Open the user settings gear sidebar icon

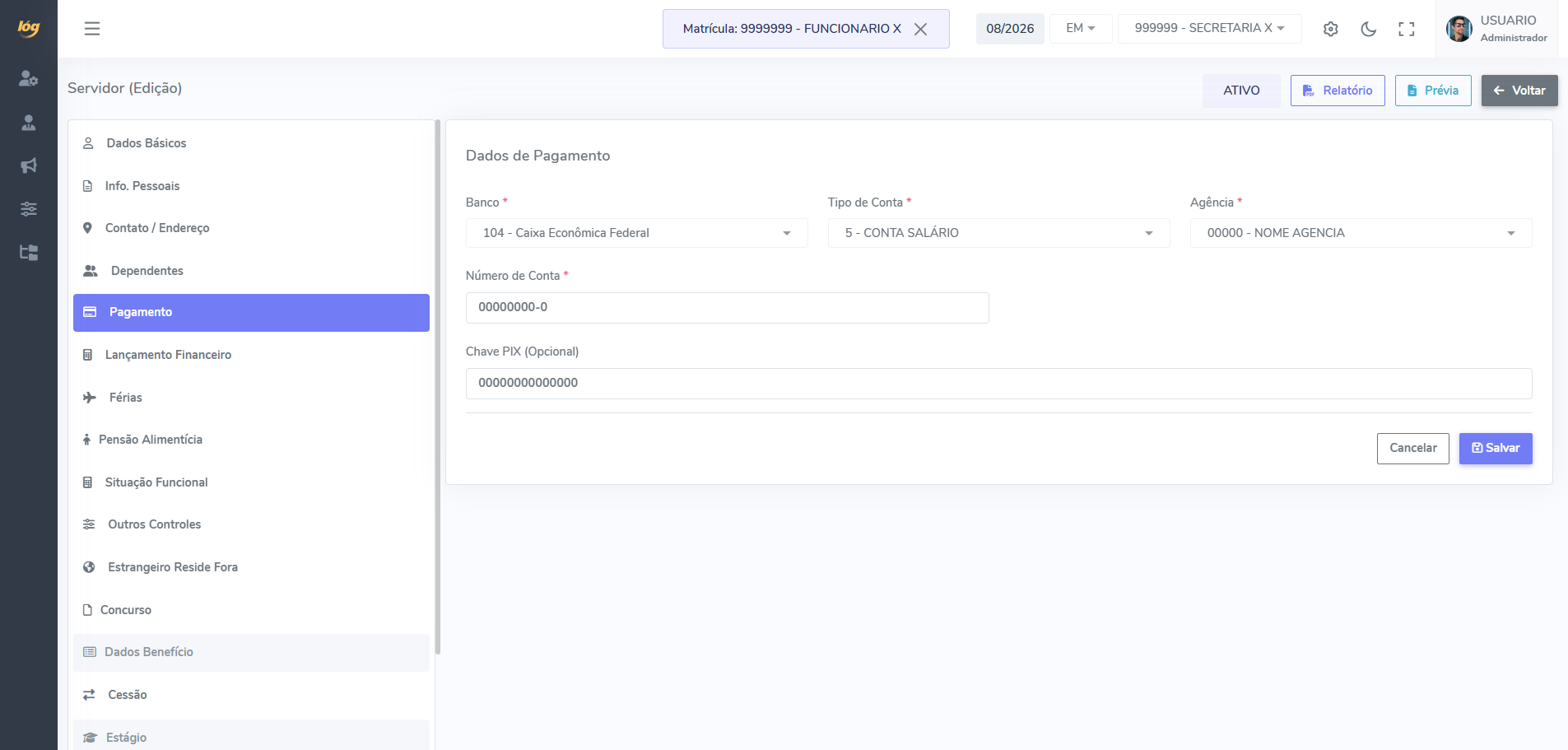[x=29, y=79]
